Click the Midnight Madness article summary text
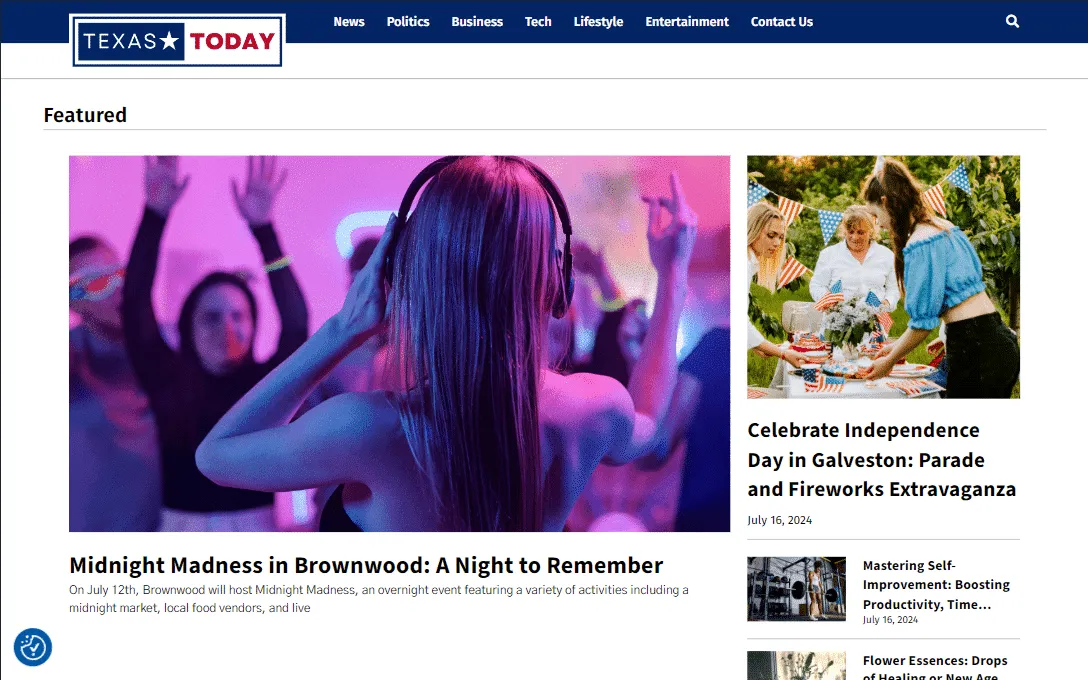 (x=379, y=599)
